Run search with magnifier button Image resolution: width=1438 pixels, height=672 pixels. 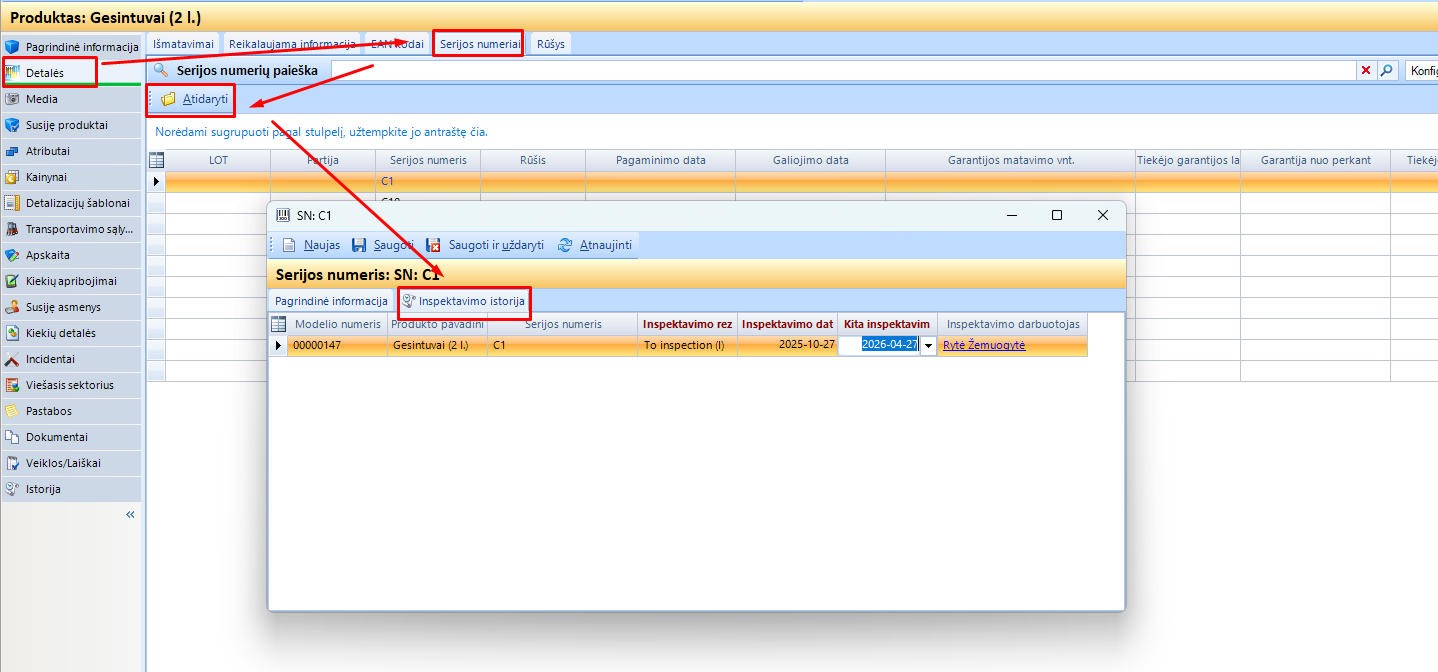click(1386, 70)
